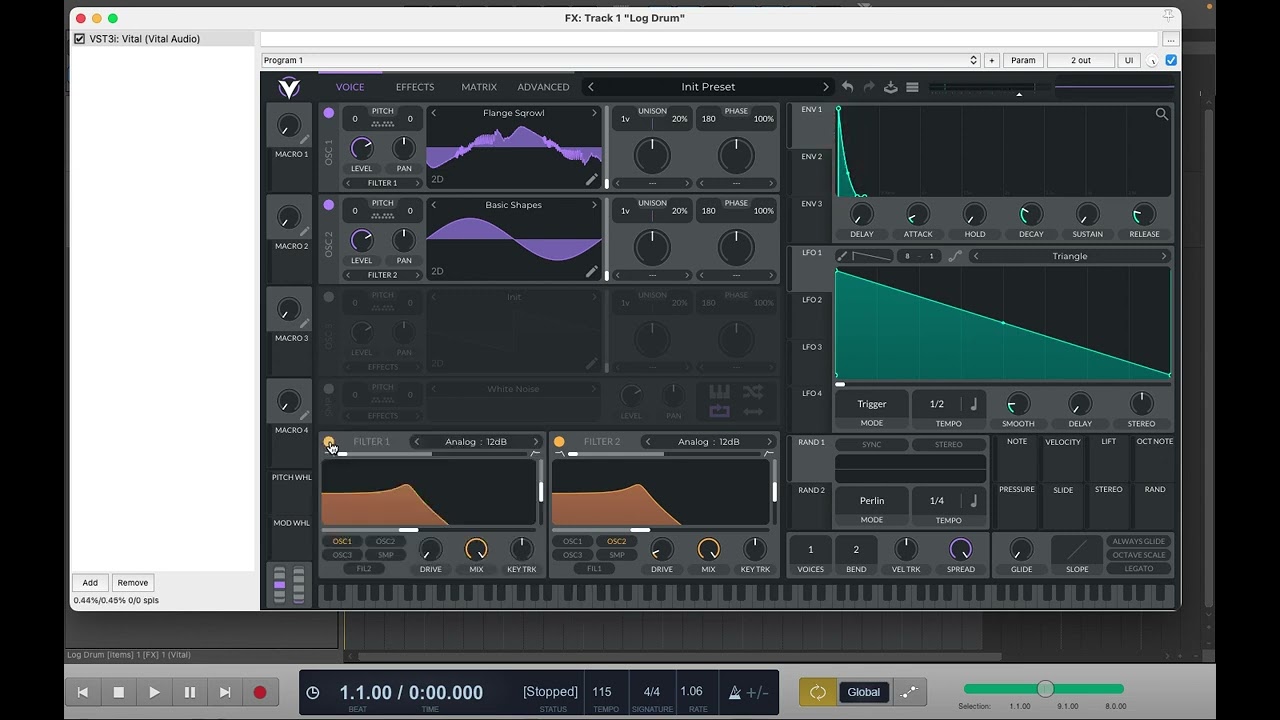This screenshot has width=1280, height=720.
Task: Toggle Filter 2 power button
Action: point(559,441)
